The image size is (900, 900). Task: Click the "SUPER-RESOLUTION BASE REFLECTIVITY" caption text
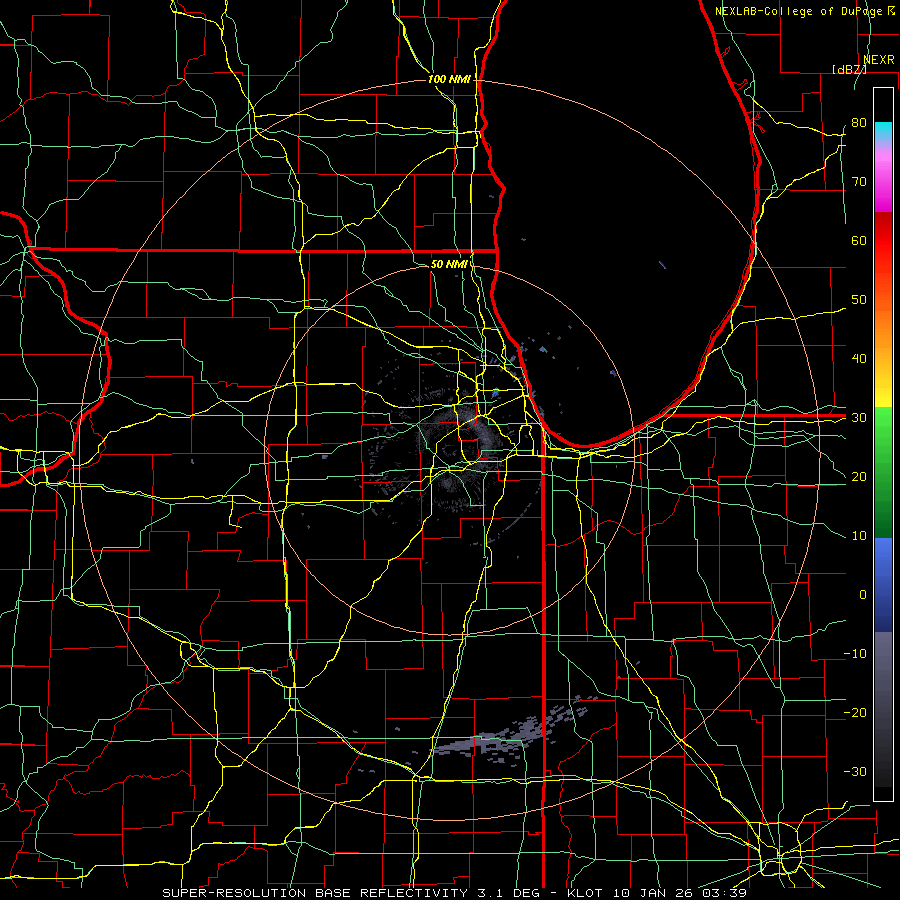pyautogui.click(x=315, y=893)
